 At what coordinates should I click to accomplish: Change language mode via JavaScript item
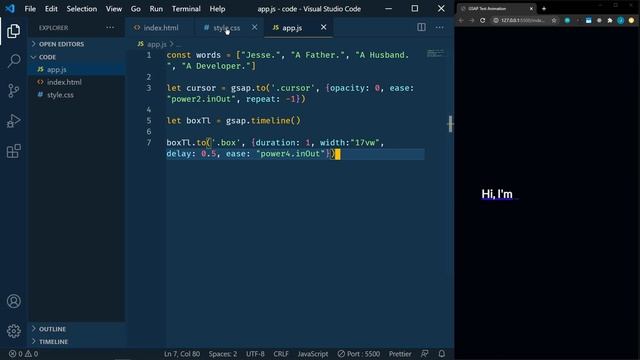coord(313,354)
